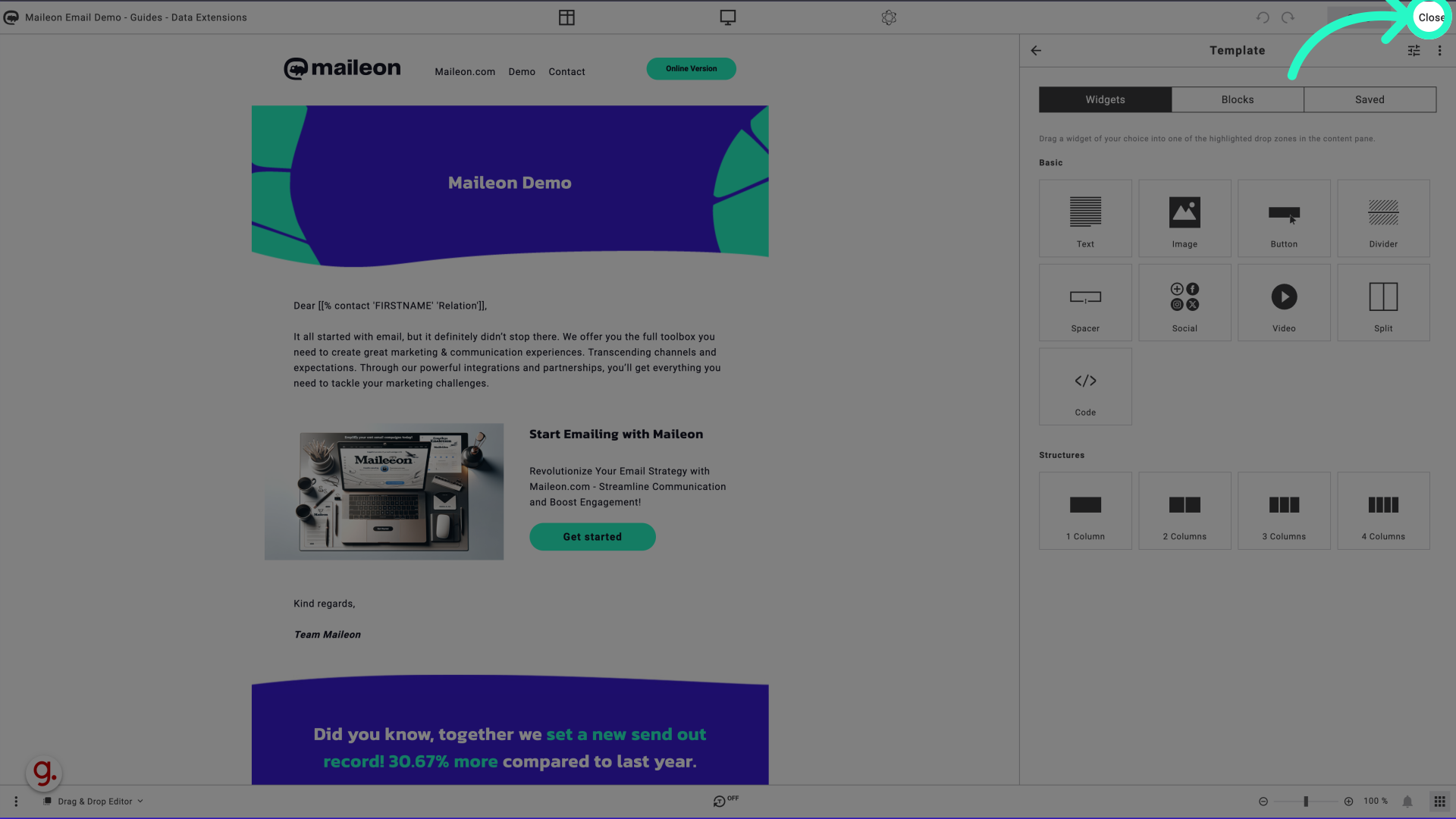Click the Text widget in Basic section

pyautogui.click(x=1085, y=218)
